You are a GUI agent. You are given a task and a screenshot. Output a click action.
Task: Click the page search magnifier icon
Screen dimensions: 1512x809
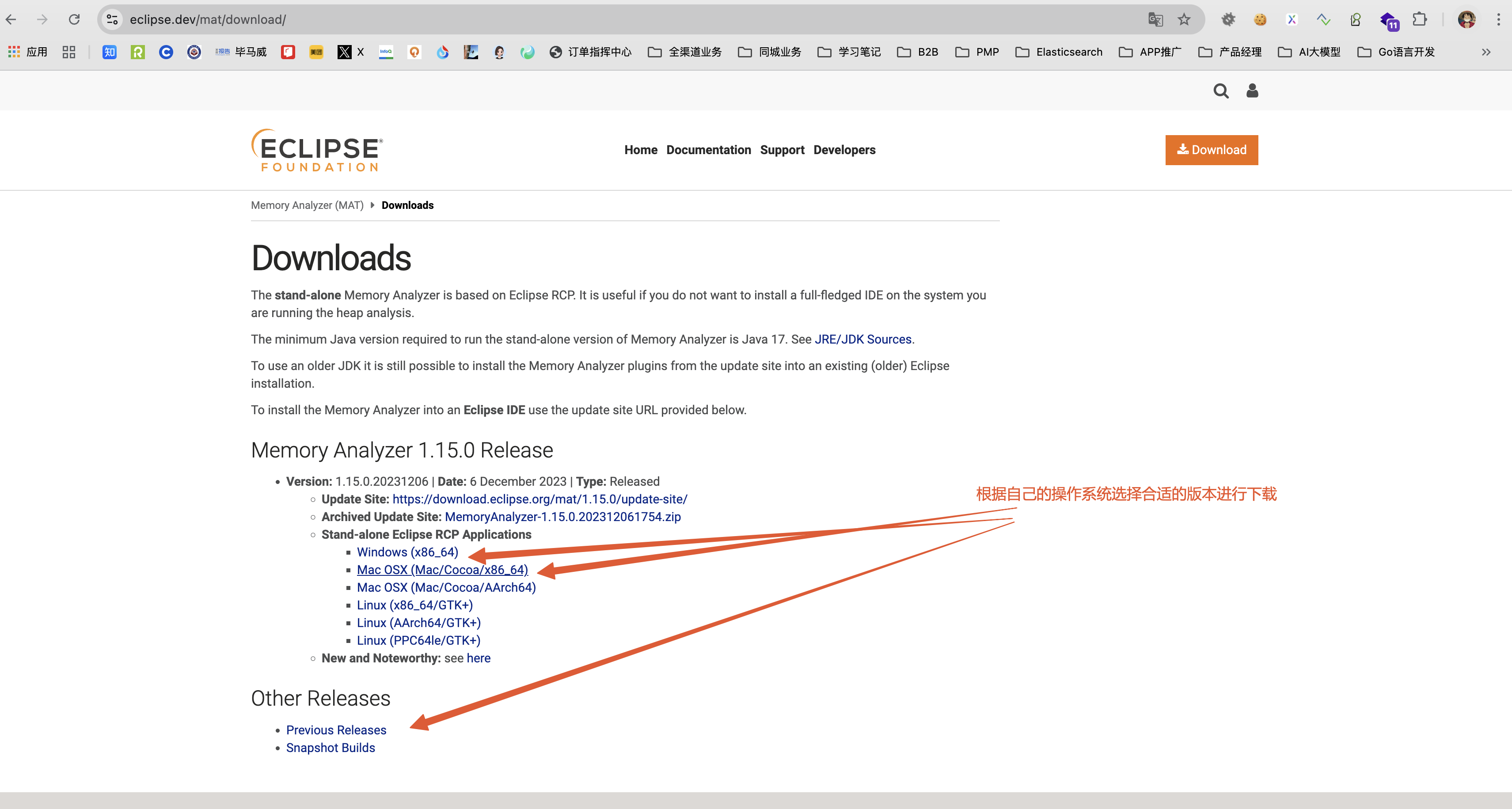pos(1221,91)
